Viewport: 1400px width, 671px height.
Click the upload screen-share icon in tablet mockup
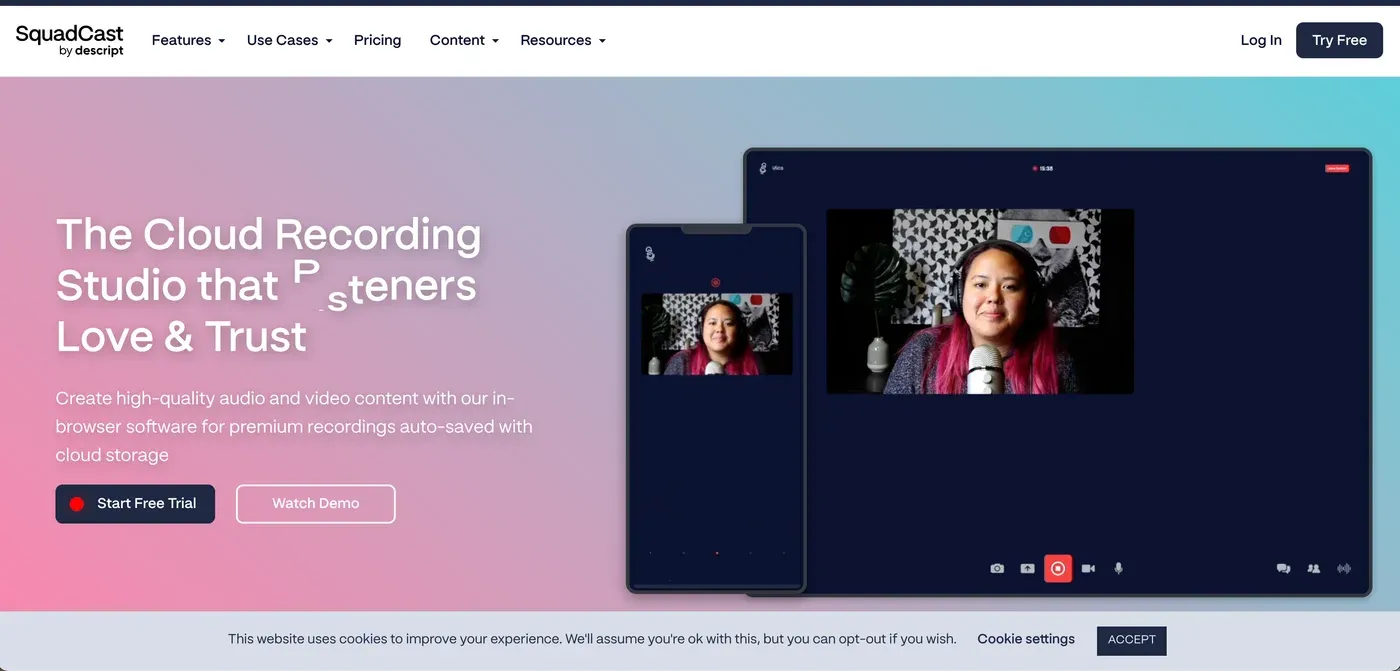tap(1027, 568)
